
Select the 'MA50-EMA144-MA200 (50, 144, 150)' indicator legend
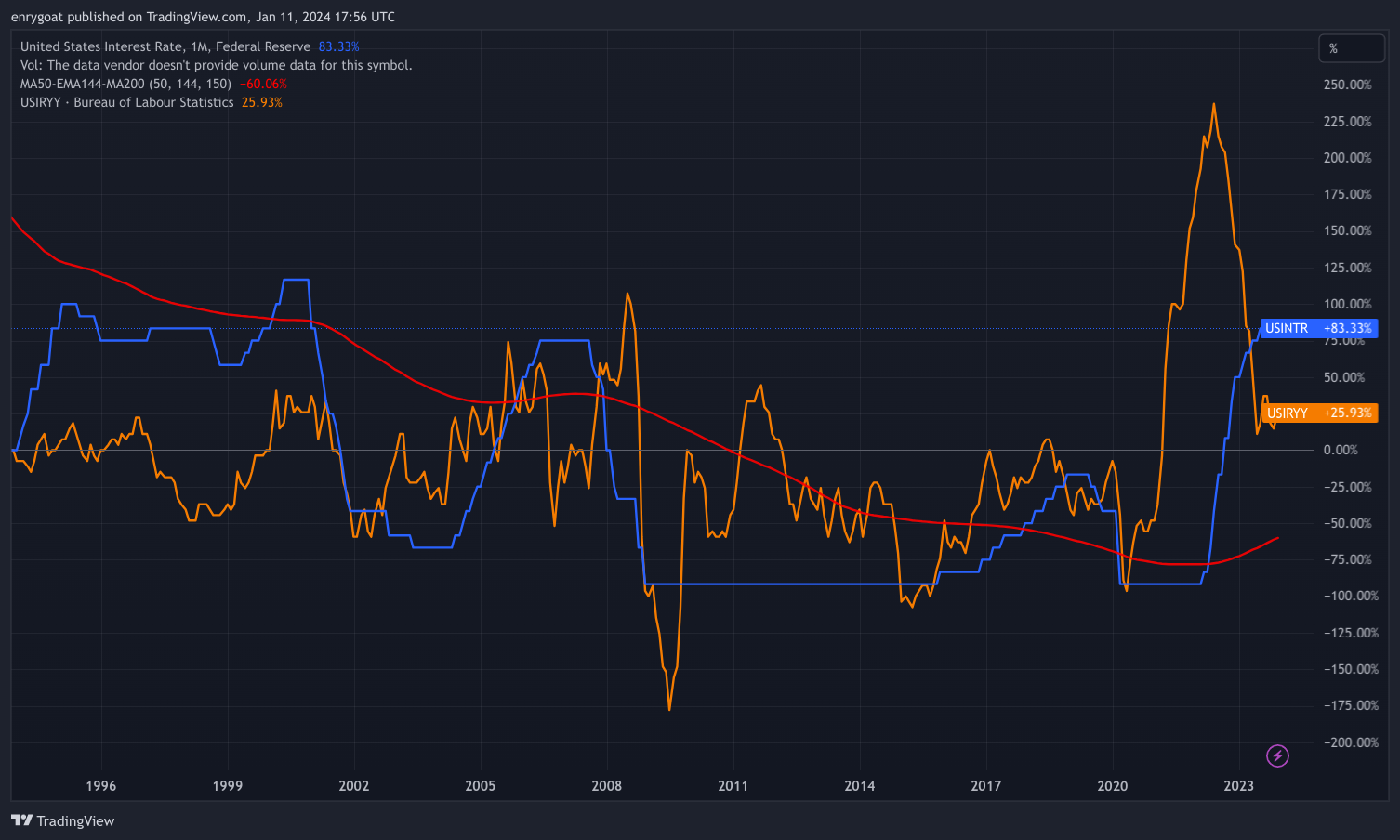click(125, 84)
